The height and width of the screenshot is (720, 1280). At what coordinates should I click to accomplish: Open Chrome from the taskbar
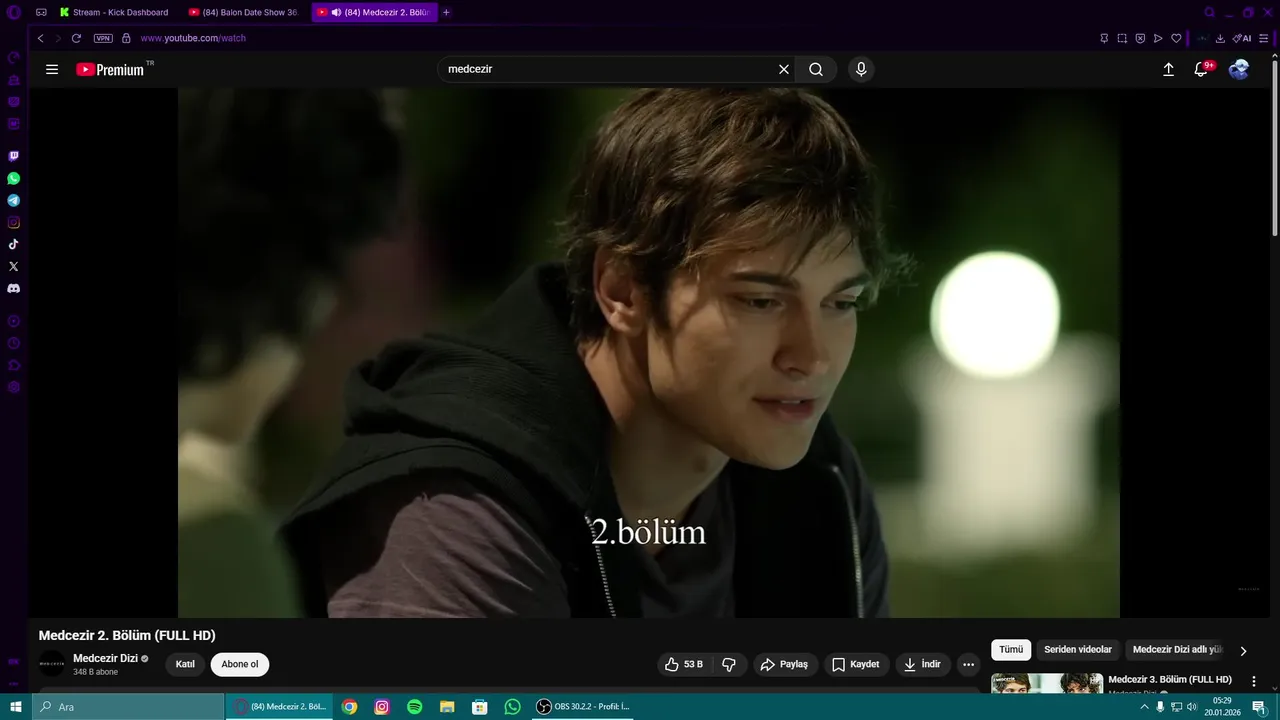point(349,707)
